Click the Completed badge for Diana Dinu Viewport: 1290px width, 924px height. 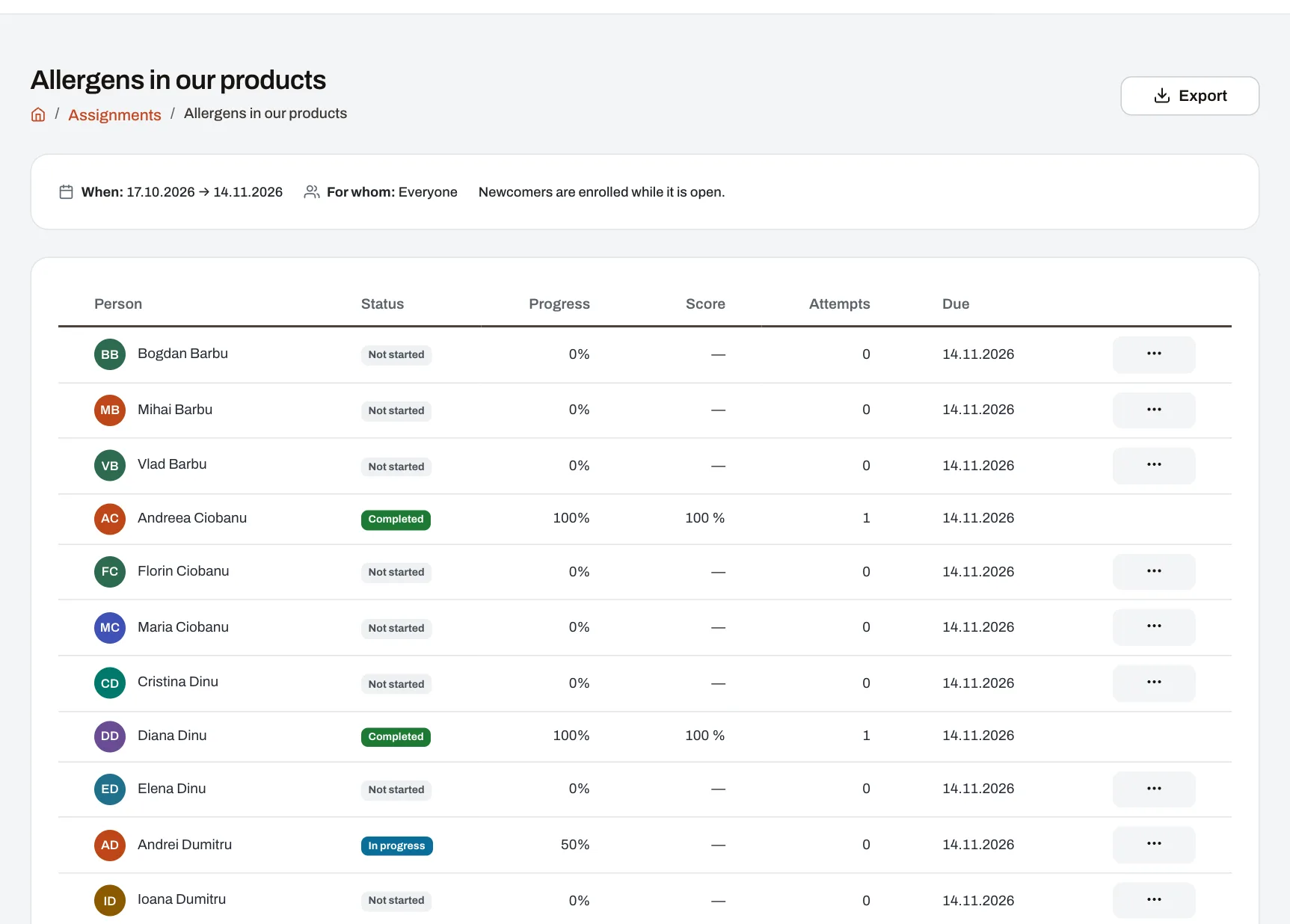point(396,736)
